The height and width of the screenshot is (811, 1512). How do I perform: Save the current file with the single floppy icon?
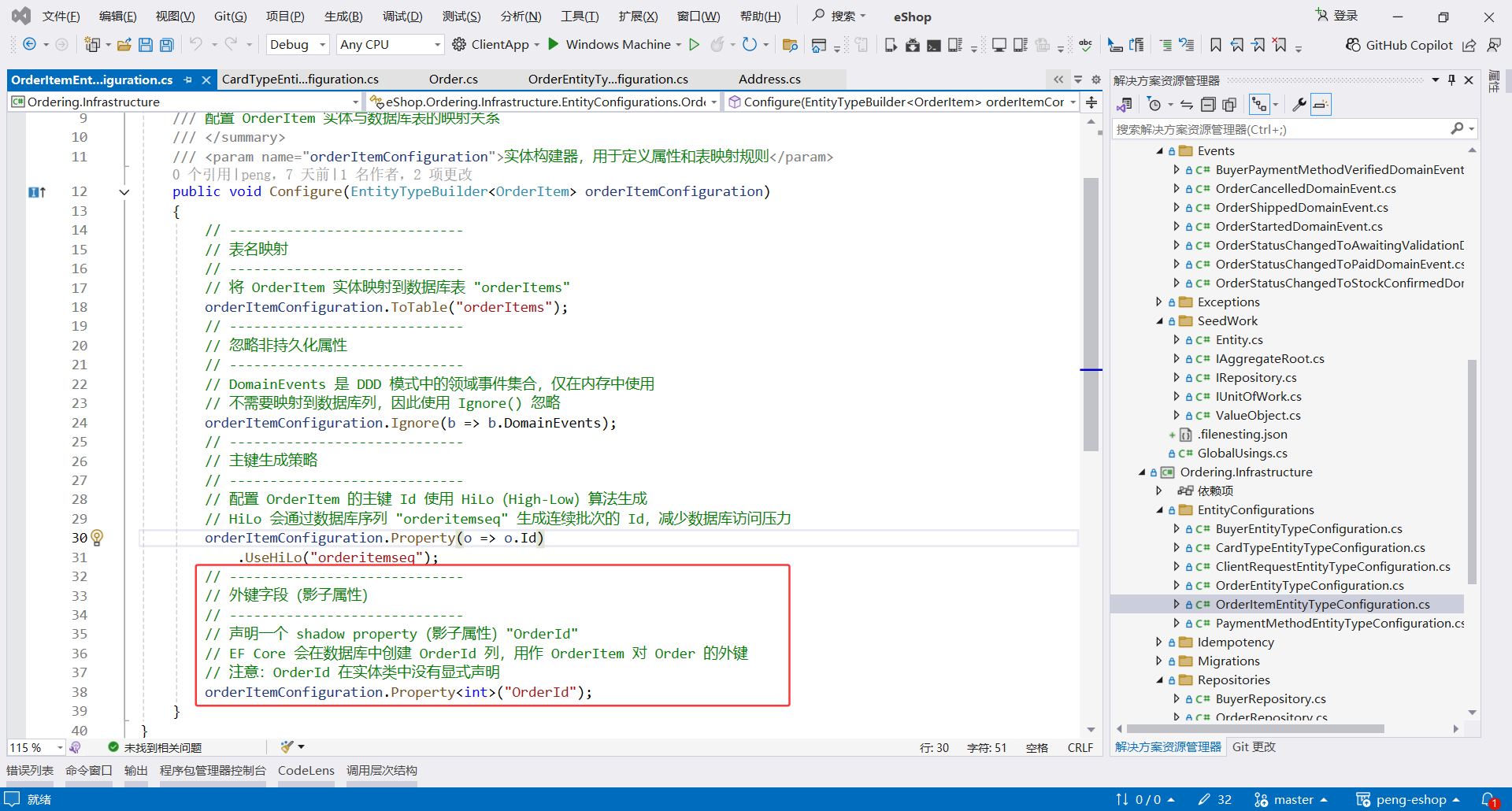(146, 45)
